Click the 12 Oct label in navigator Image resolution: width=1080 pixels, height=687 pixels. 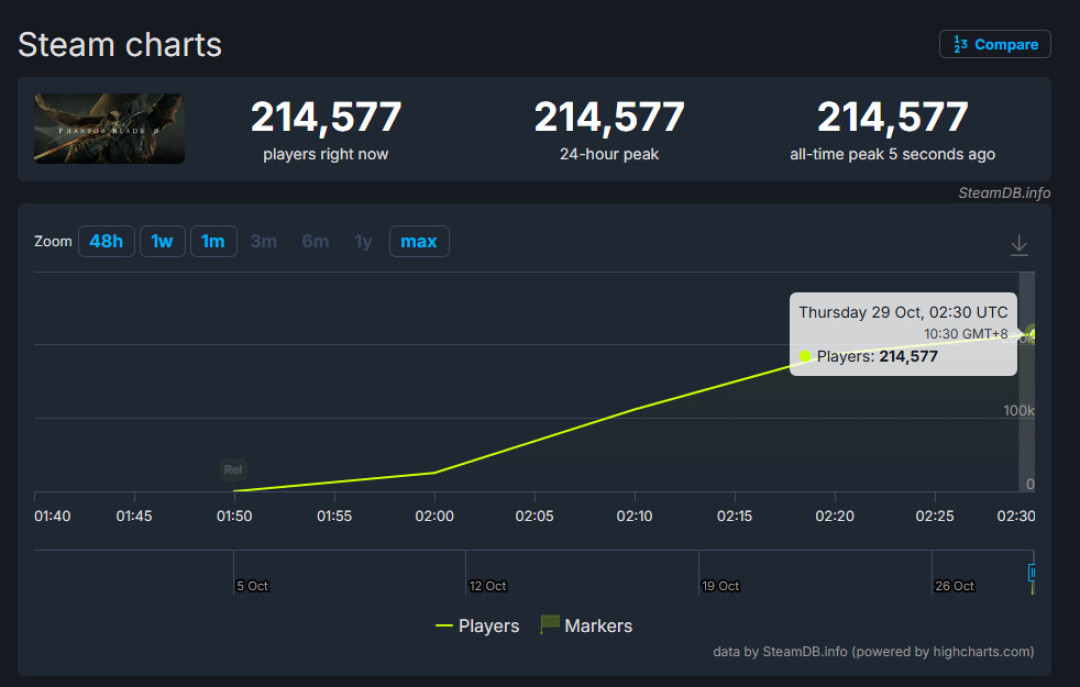[x=488, y=586]
